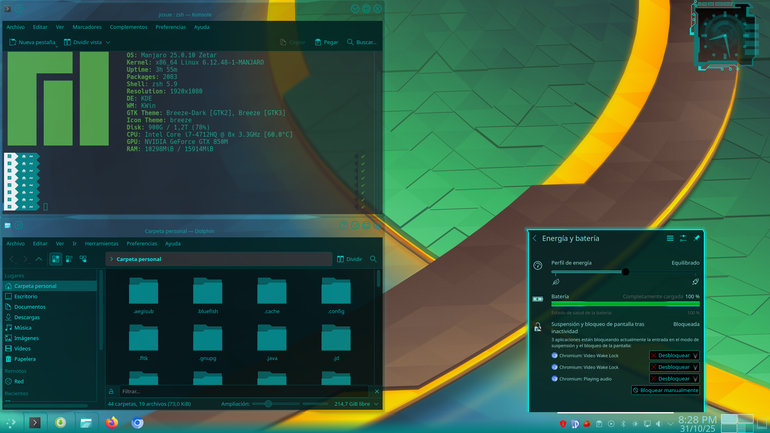Close Dolphin's filter bar
770x433 pixels.
tap(377, 391)
